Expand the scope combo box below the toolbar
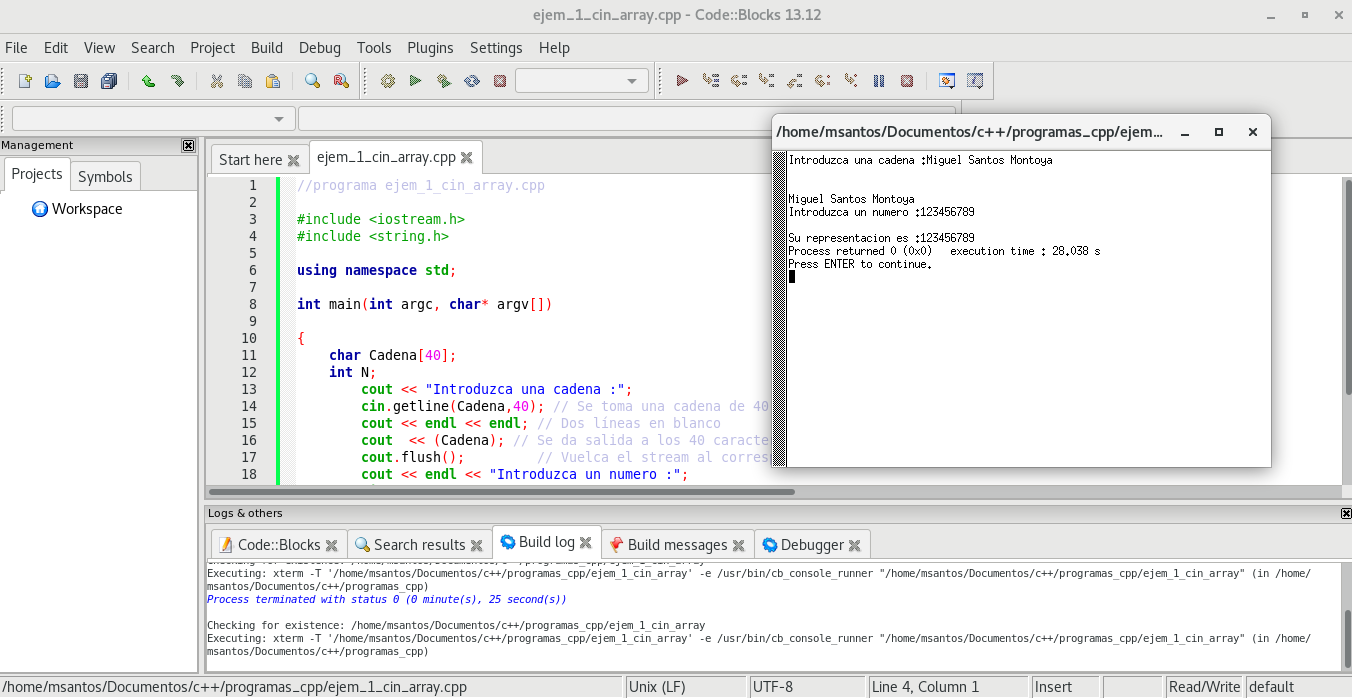The height and width of the screenshot is (698, 1352). click(x=153, y=119)
